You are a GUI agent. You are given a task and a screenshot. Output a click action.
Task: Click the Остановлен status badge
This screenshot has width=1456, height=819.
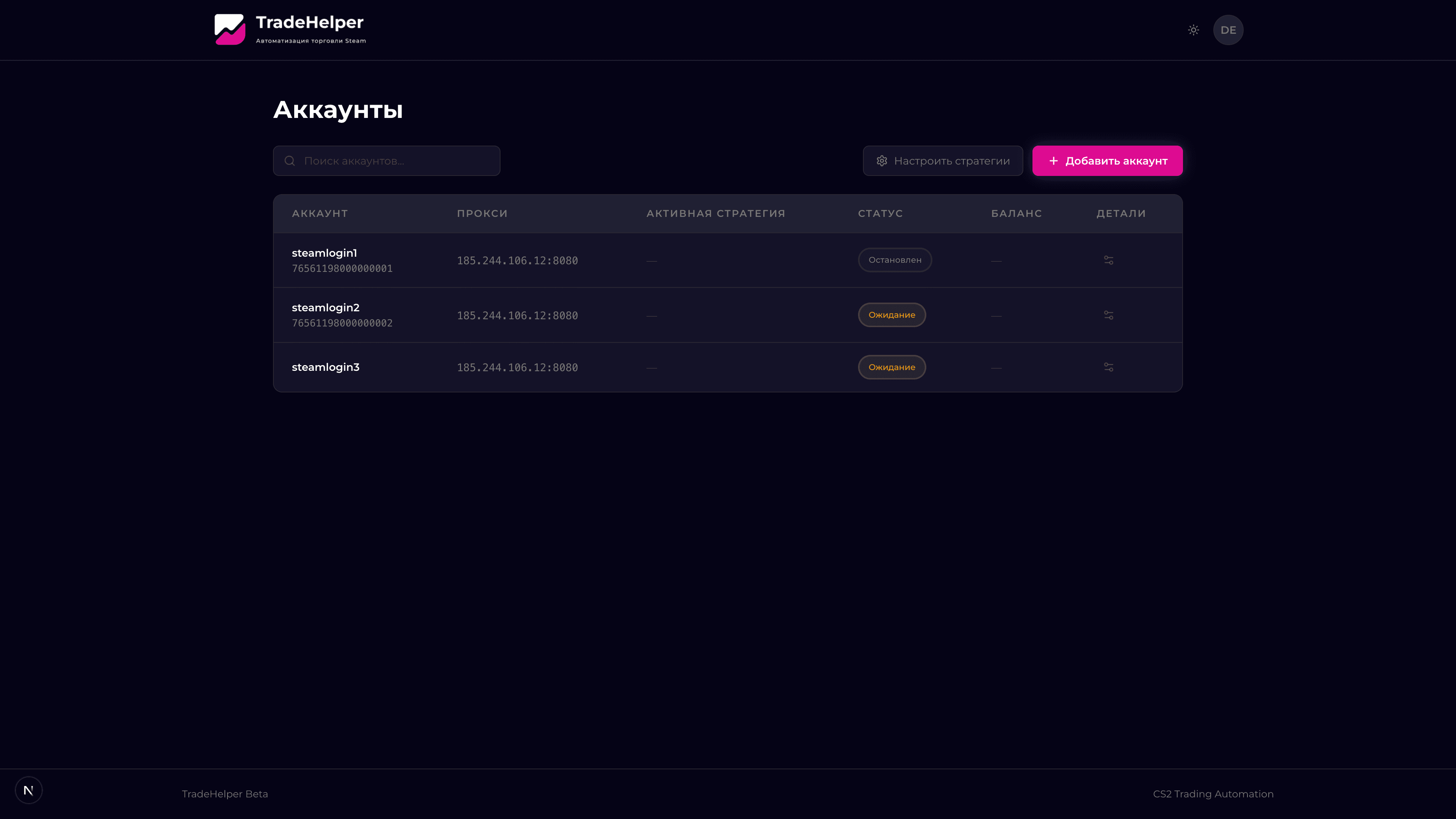pyautogui.click(x=895, y=260)
